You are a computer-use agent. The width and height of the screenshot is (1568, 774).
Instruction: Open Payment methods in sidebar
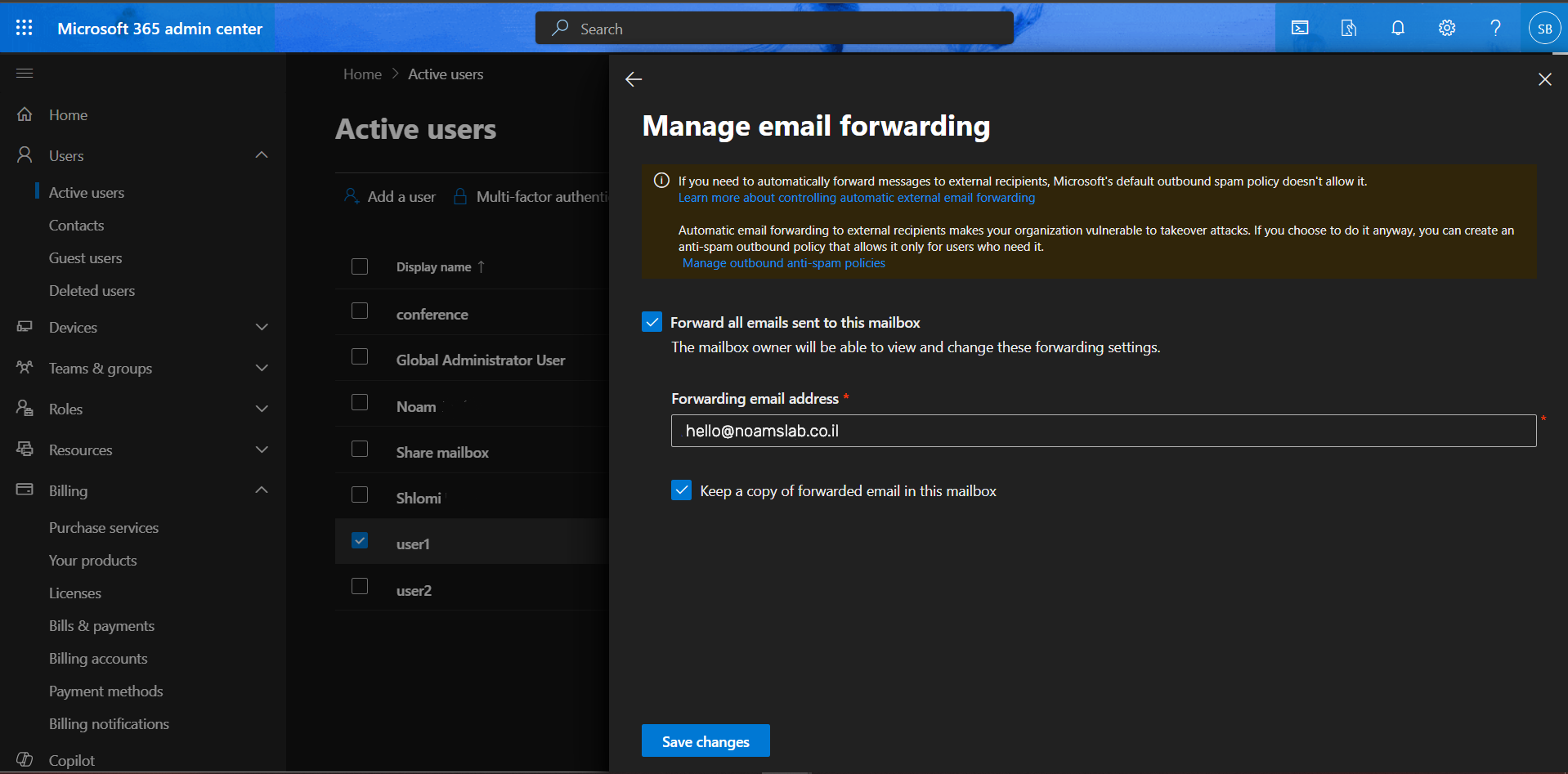(106, 691)
